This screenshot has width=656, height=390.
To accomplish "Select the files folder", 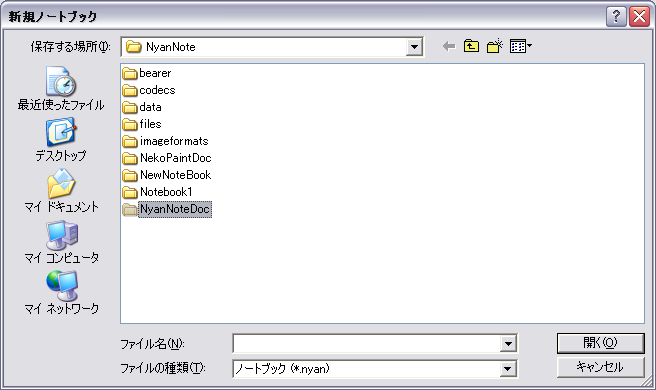I will point(142,124).
